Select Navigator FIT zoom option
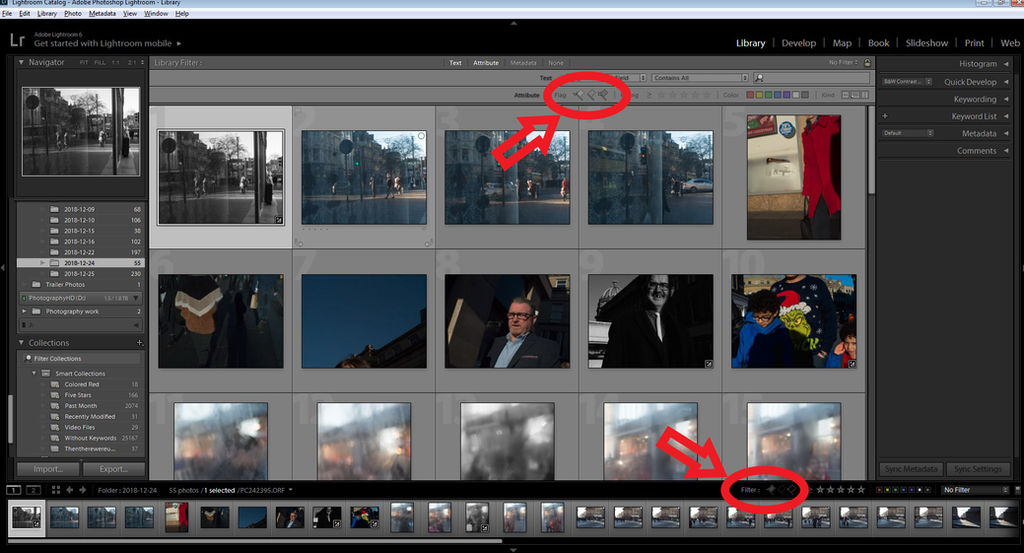The height and width of the screenshot is (553, 1024). [x=84, y=63]
